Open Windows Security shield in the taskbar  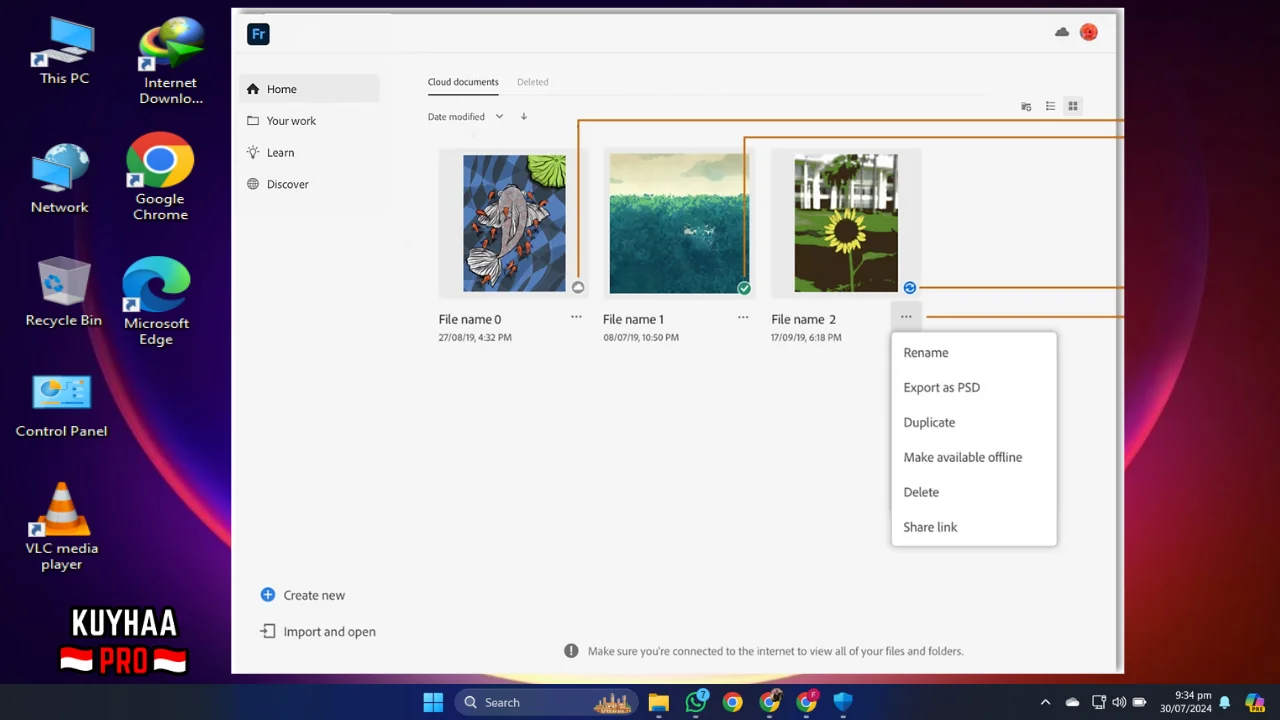point(843,702)
